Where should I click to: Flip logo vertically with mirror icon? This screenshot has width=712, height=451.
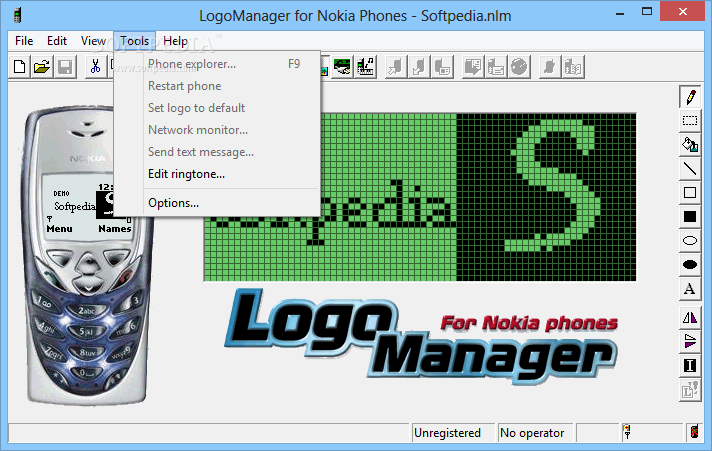[x=690, y=341]
